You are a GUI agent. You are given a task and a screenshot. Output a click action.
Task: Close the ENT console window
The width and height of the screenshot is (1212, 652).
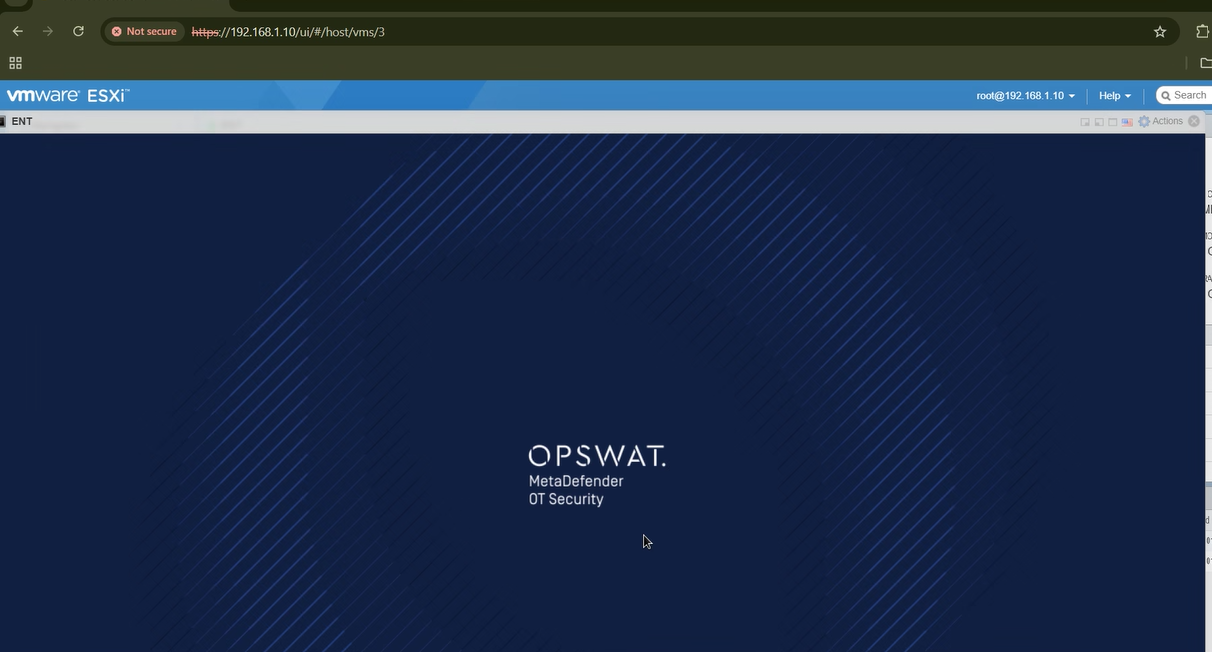point(1194,121)
